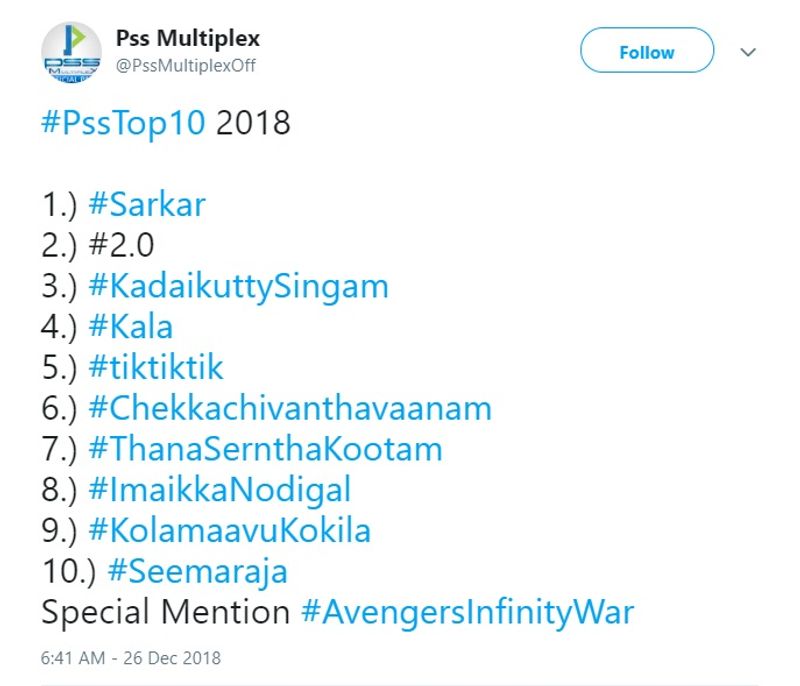Click the #AvengersInfinityWar hashtag

(467, 612)
